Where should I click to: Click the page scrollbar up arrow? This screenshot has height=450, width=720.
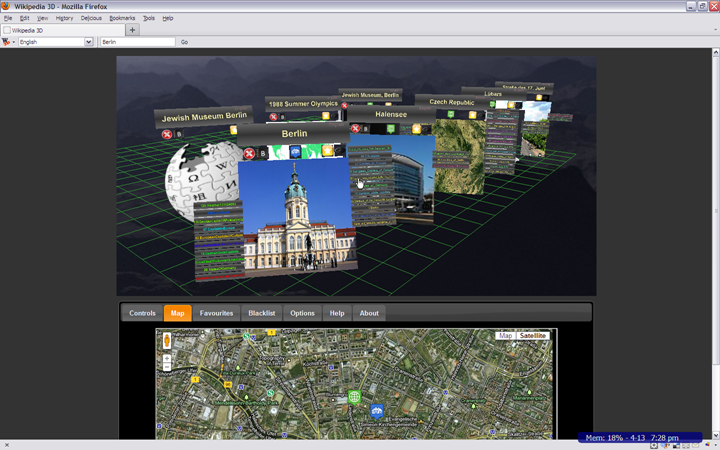716,52
